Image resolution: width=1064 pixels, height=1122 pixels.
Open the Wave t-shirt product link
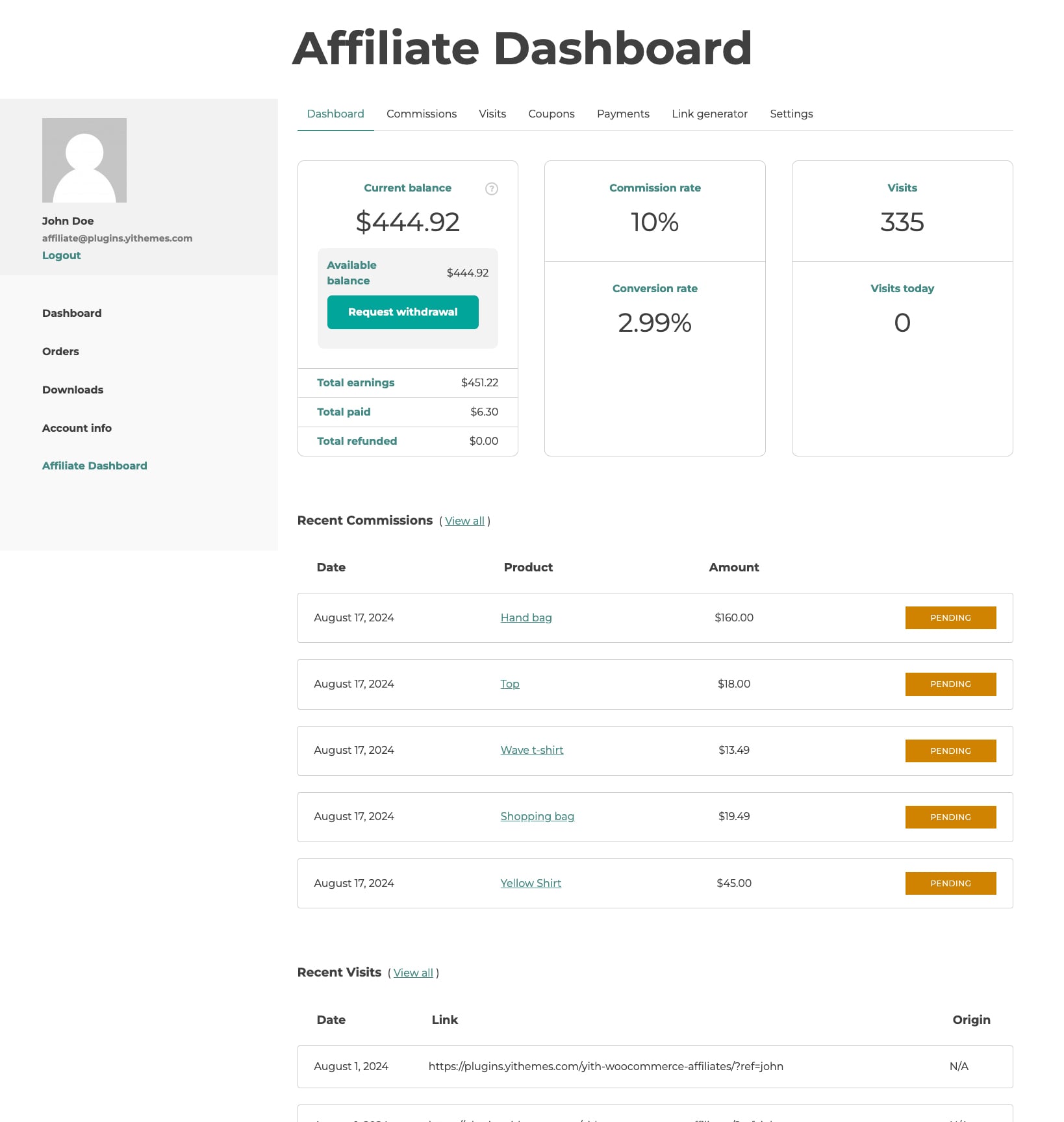tap(531, 750)
